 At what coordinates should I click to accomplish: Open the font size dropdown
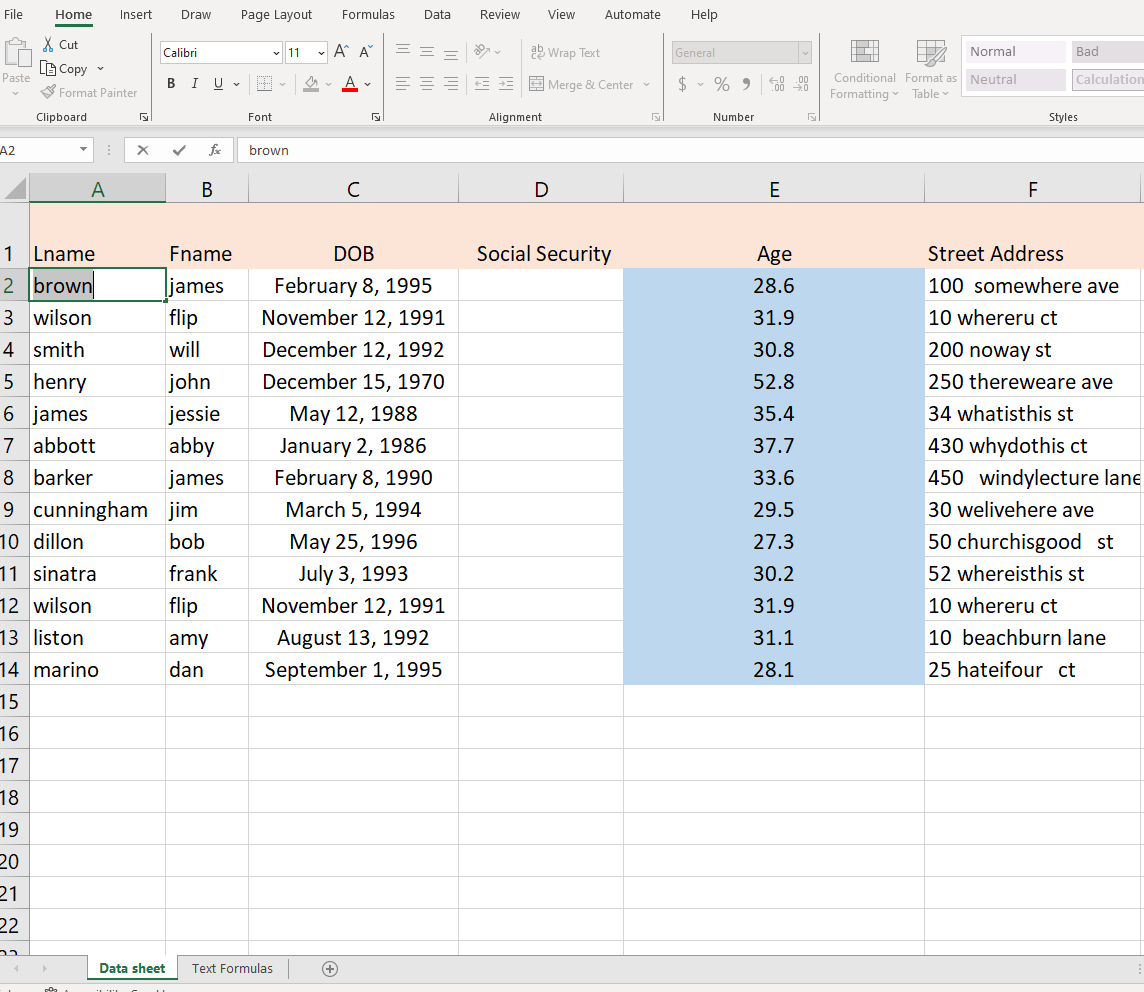point(323,52)
